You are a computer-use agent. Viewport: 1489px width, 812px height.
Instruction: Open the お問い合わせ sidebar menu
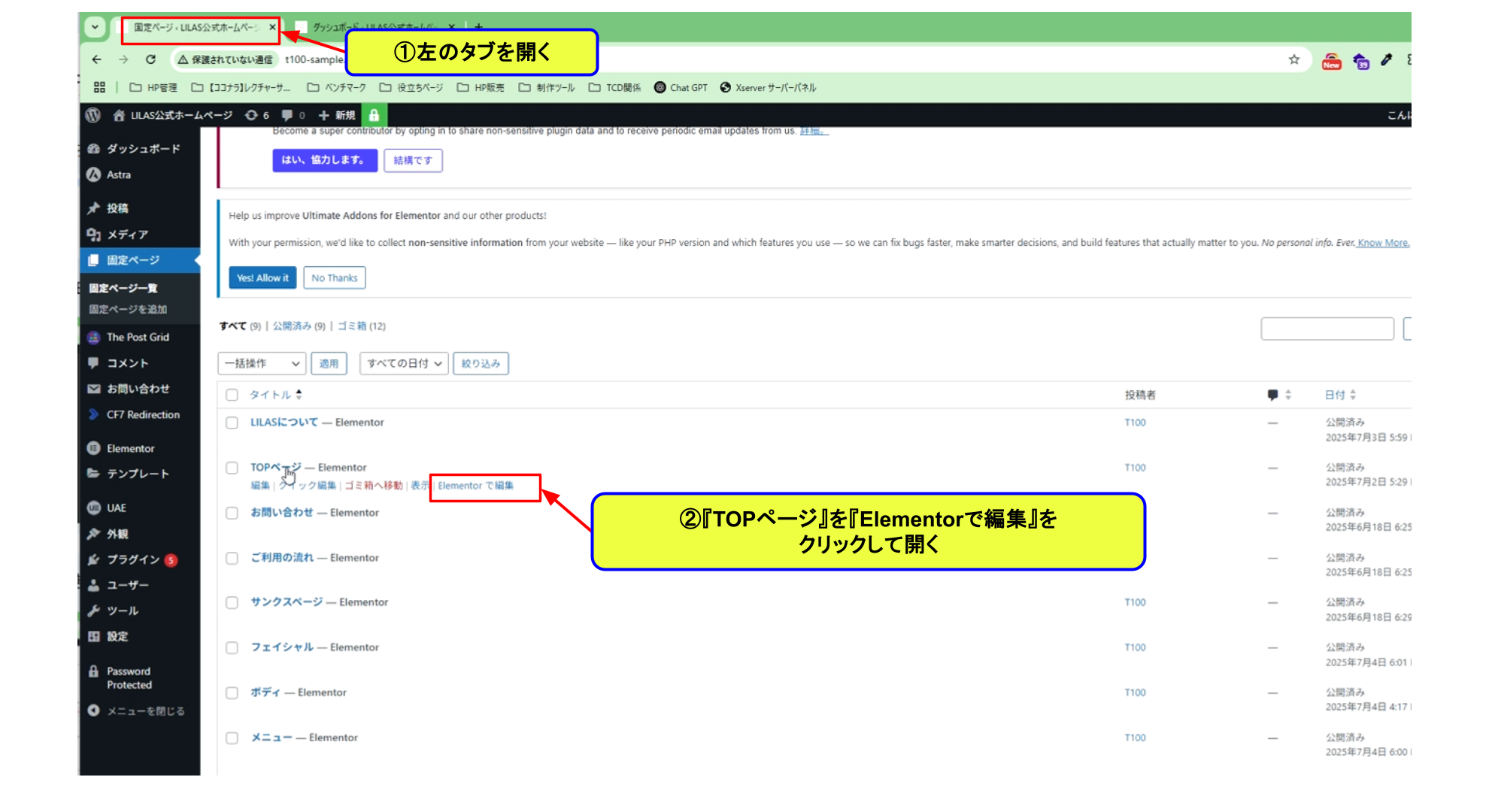click(140, 389)
